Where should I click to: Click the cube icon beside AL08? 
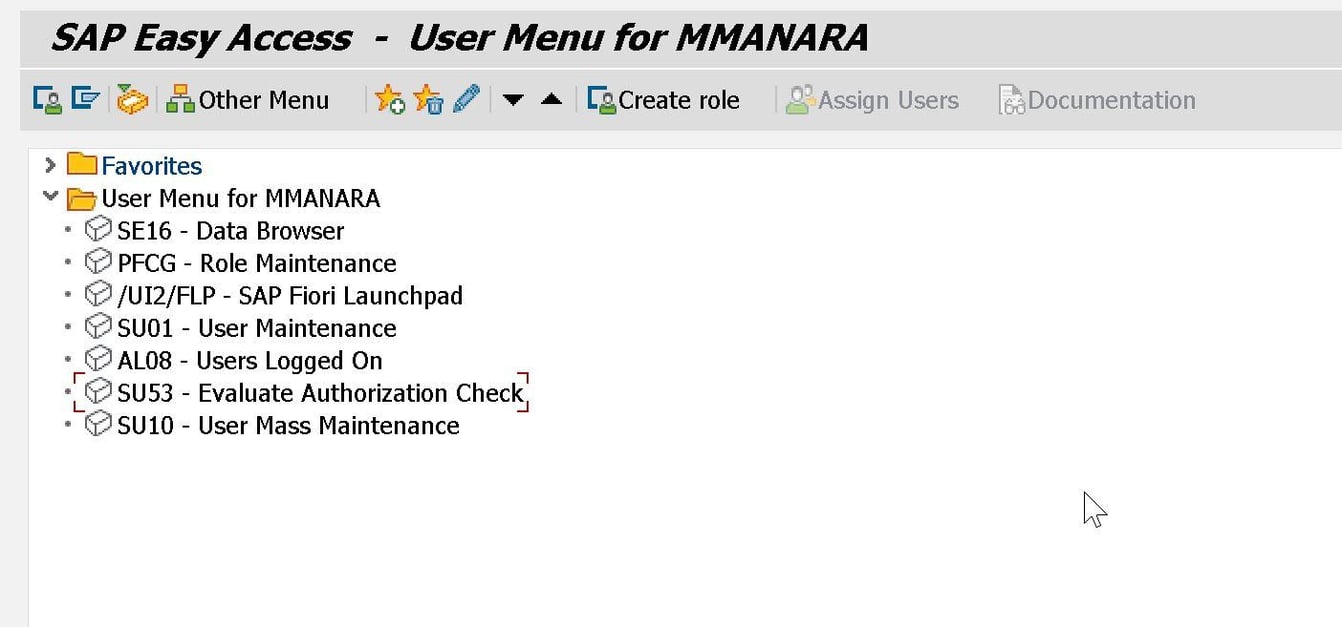(99, 359)
